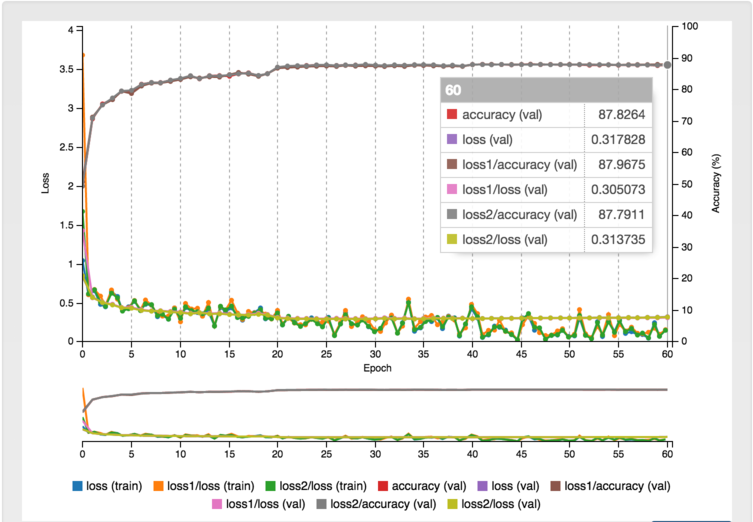Toggle loss1/loss (train) legend entry
The height and width of the screenshot is (522, 753).
point(204,486)
